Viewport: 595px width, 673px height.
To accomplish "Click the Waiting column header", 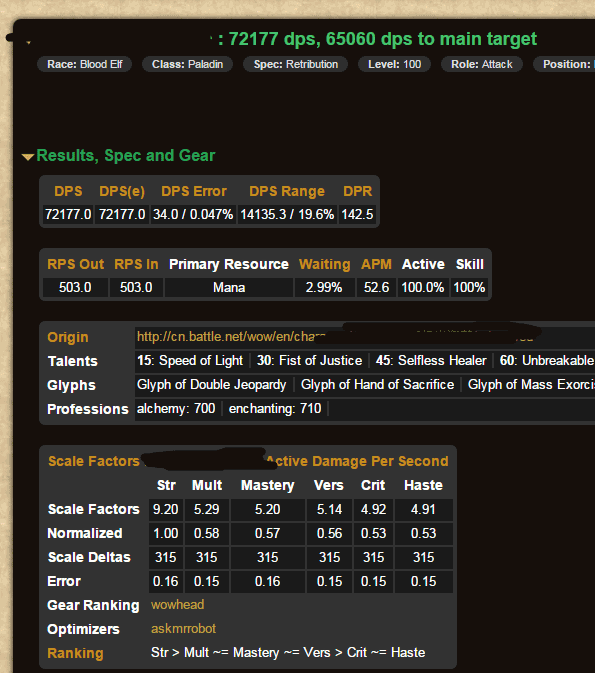I will [x=325, y=264].
